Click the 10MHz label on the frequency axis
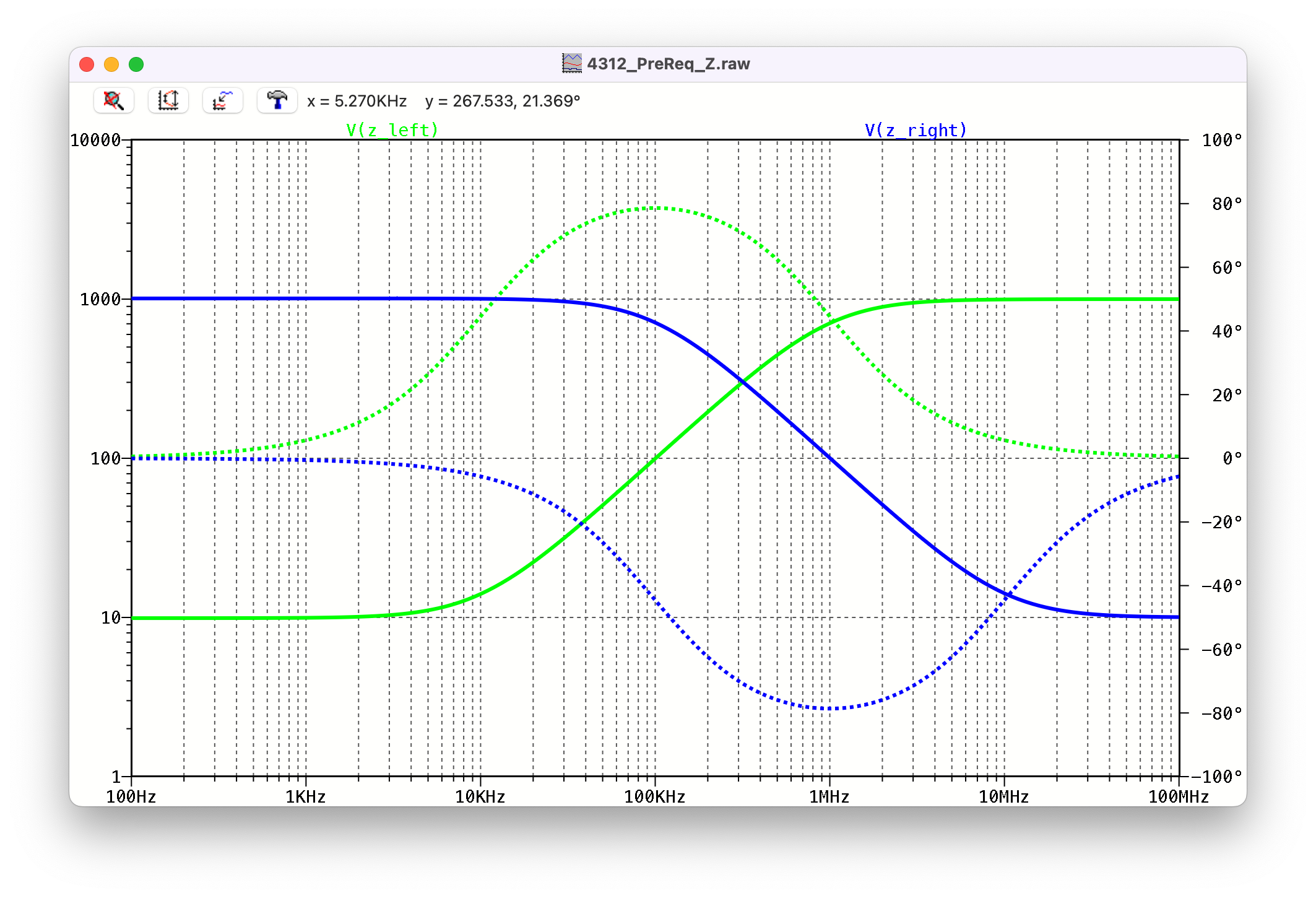1316x898 pixels. point(1004,796)
